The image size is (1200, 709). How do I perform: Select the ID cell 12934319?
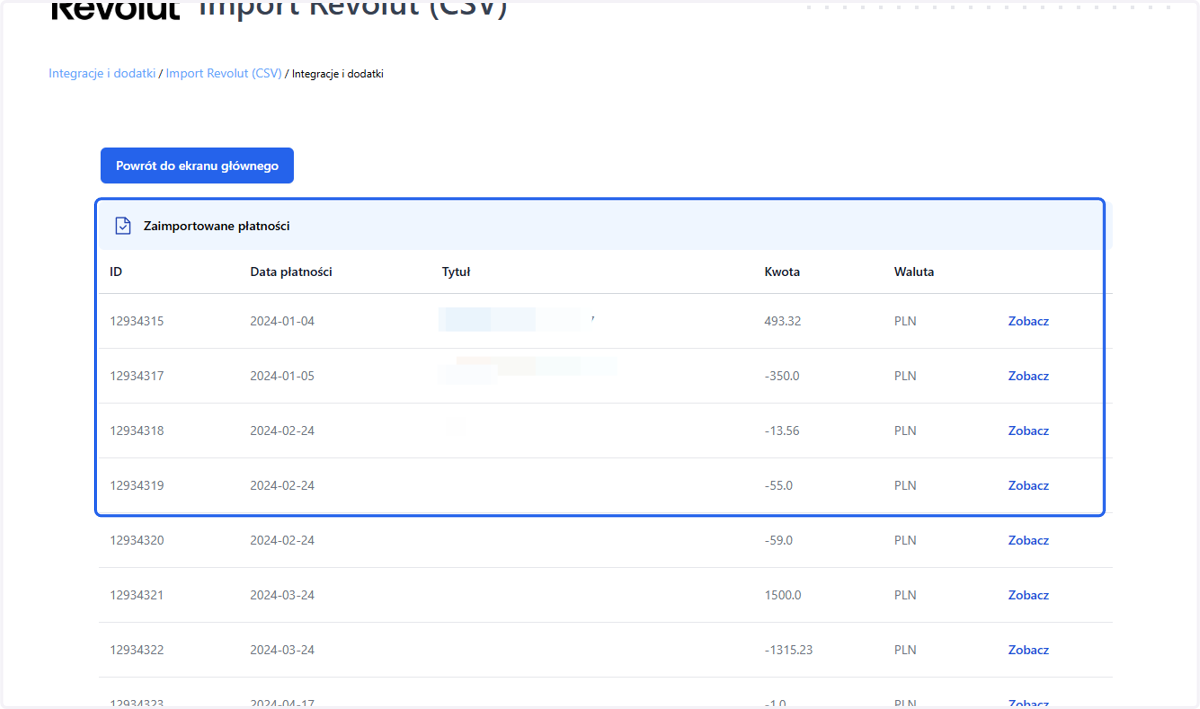click(137, 486)
